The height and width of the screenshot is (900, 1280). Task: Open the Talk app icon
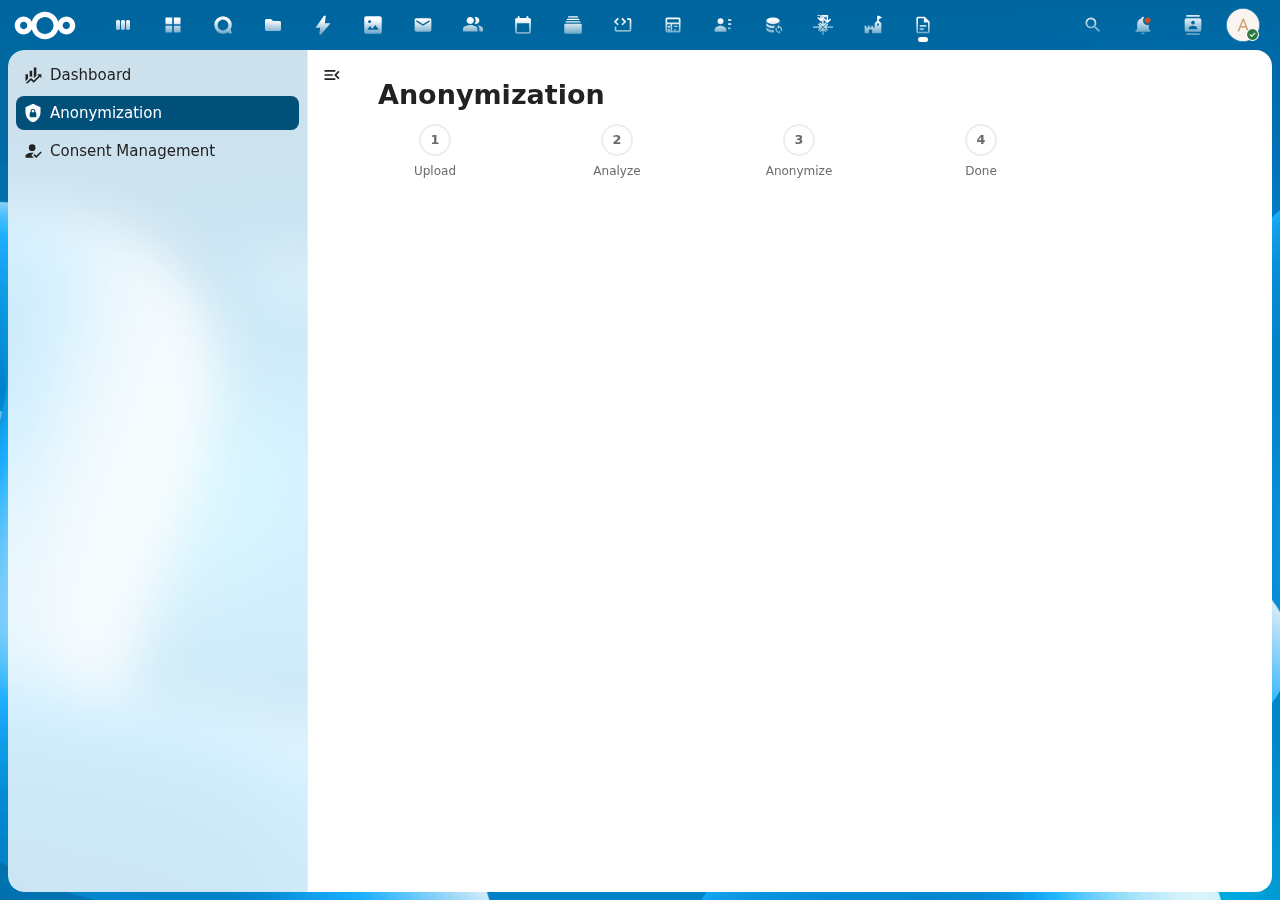[223, 25]
